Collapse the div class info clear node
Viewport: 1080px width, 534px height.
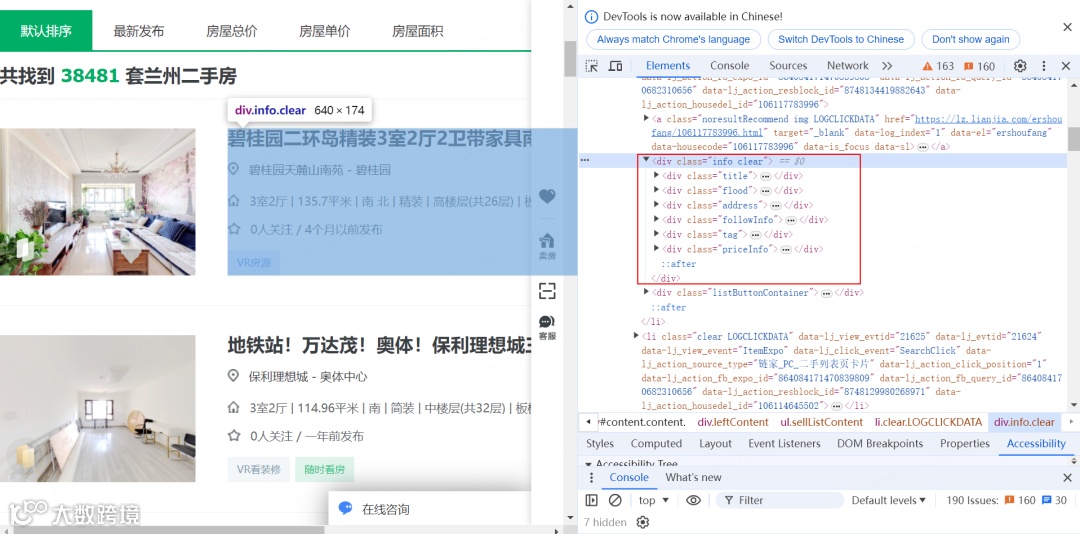click(x=646, y=161)
